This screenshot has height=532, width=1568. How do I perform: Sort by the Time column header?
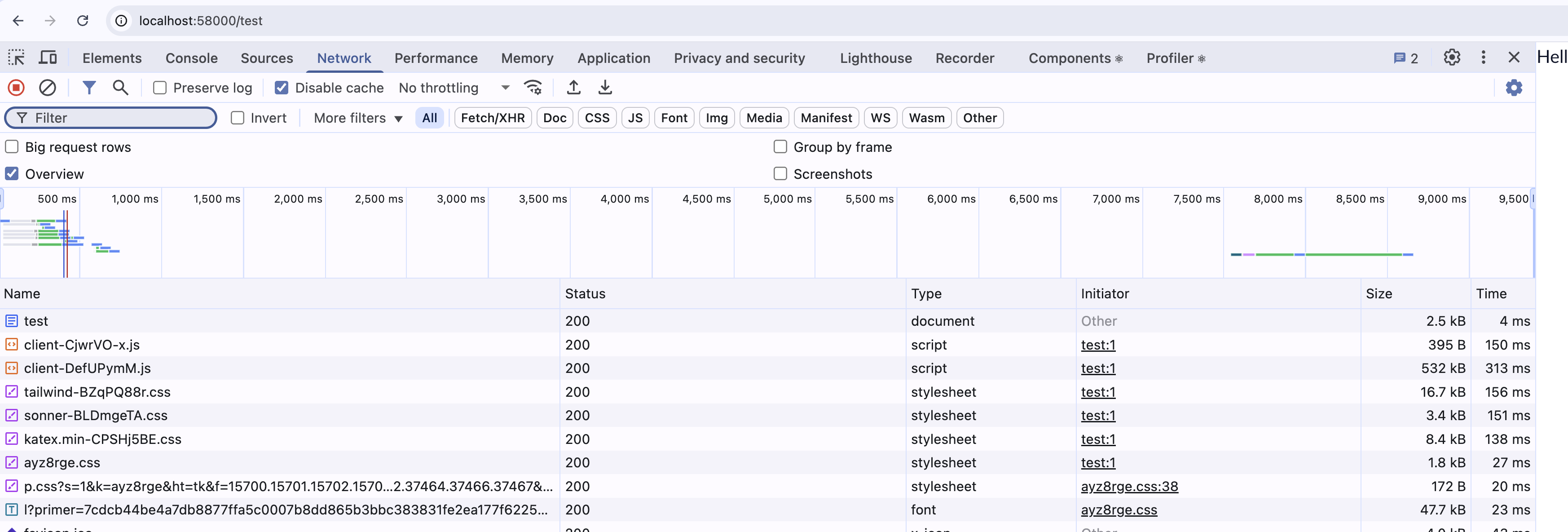pyautogui.click(x=1502, y=294)
